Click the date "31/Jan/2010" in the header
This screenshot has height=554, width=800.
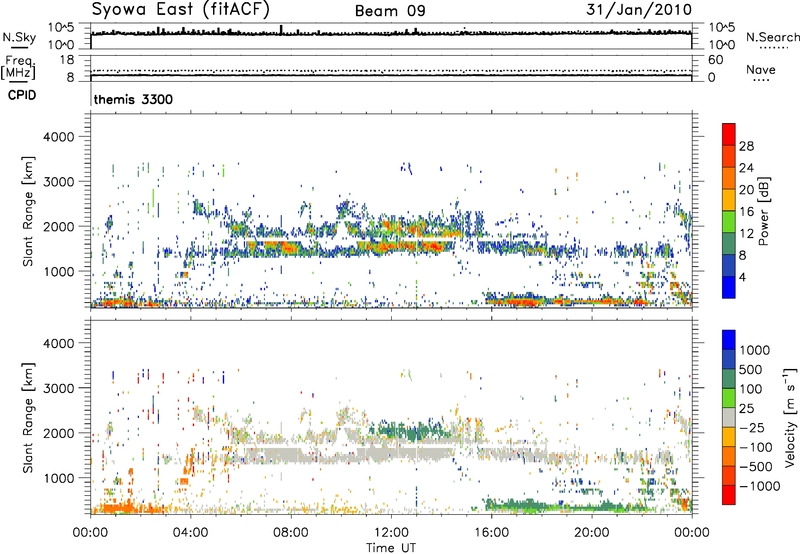639,9
